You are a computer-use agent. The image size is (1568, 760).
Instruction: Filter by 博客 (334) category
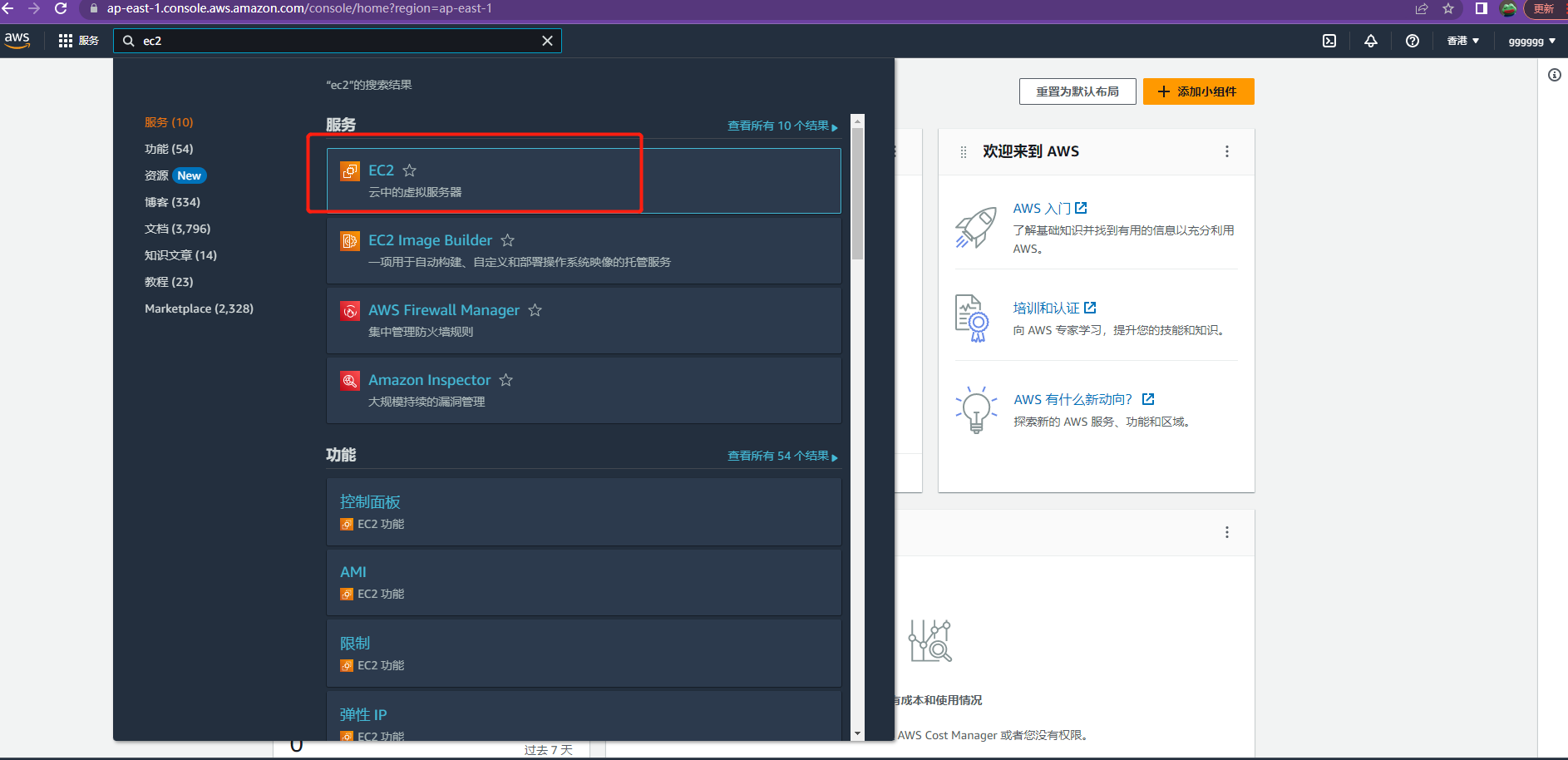click(172, 202)
